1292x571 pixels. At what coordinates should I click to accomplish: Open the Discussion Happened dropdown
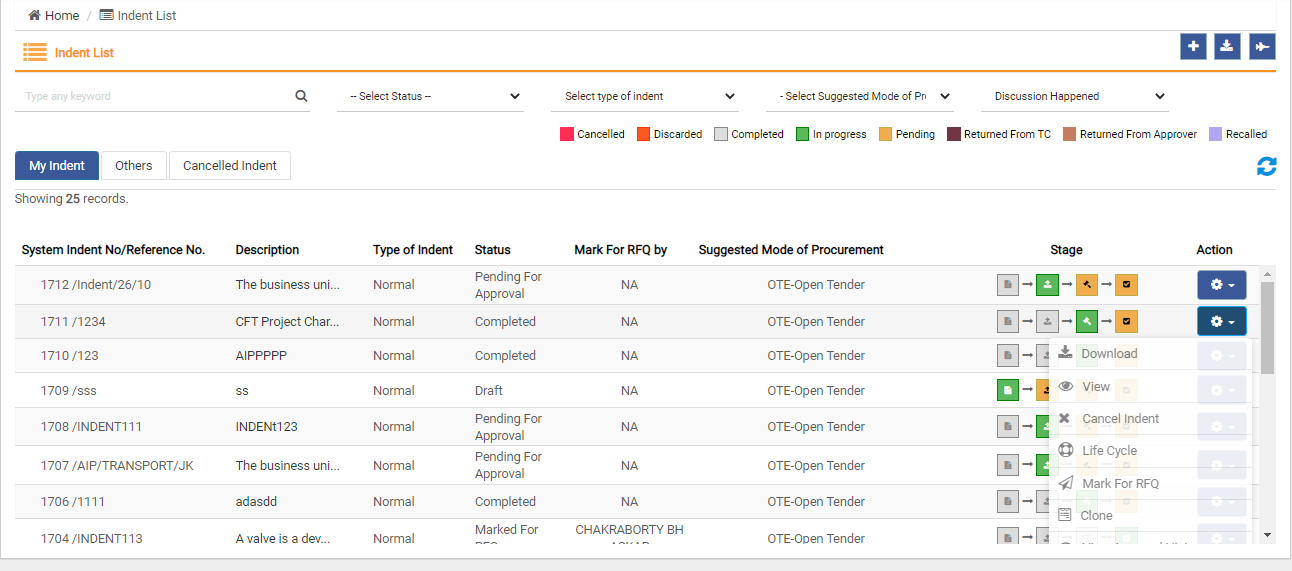(1074, 96)
